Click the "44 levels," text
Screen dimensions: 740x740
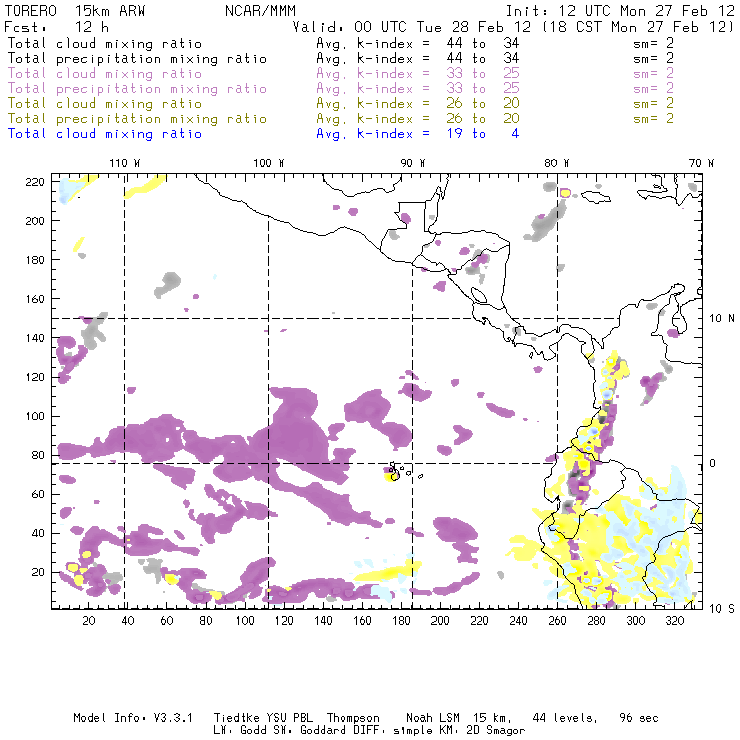(x=565, y=718)
